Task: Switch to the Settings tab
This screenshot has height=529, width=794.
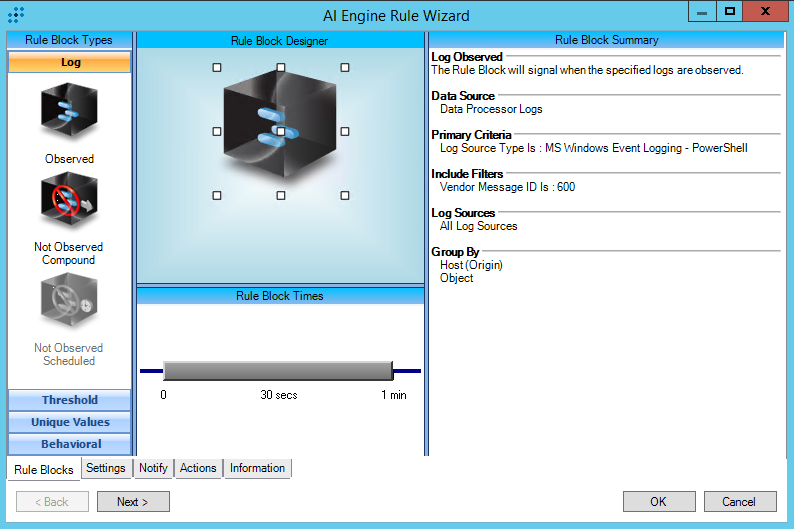Action: pyautogui.click(x=105, y=468)
